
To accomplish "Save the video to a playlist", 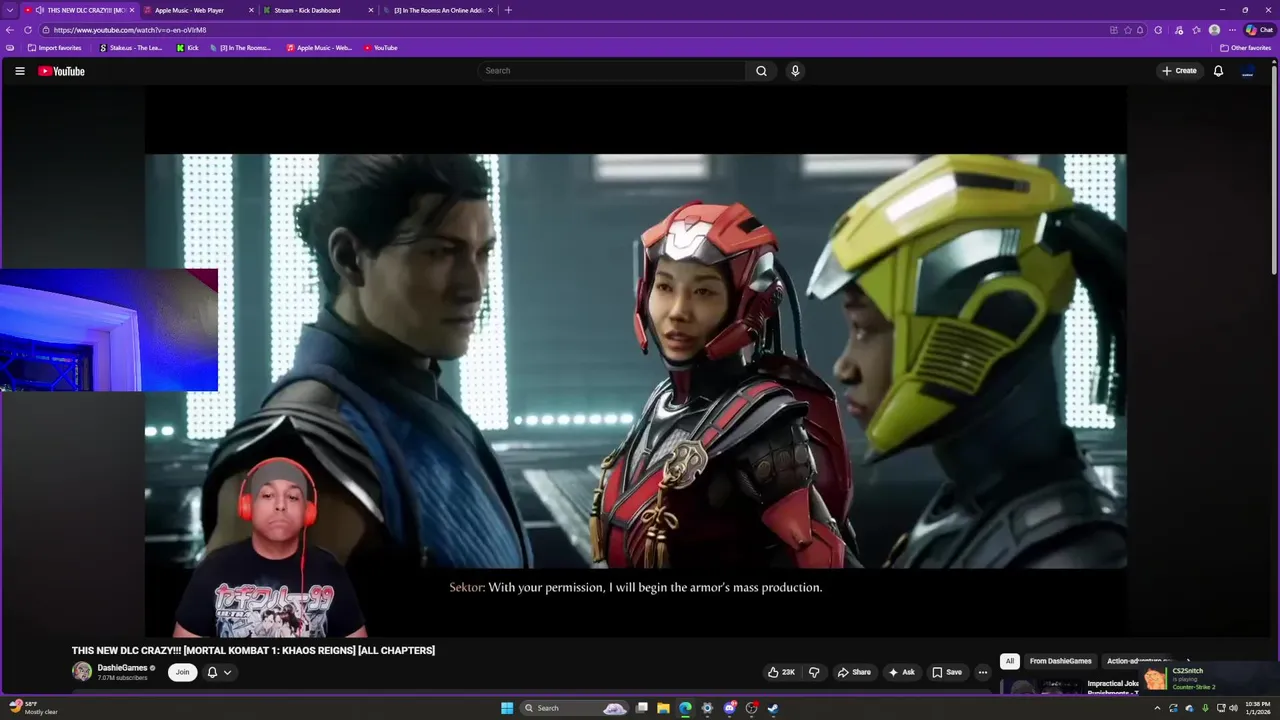I will click(947, 672).
